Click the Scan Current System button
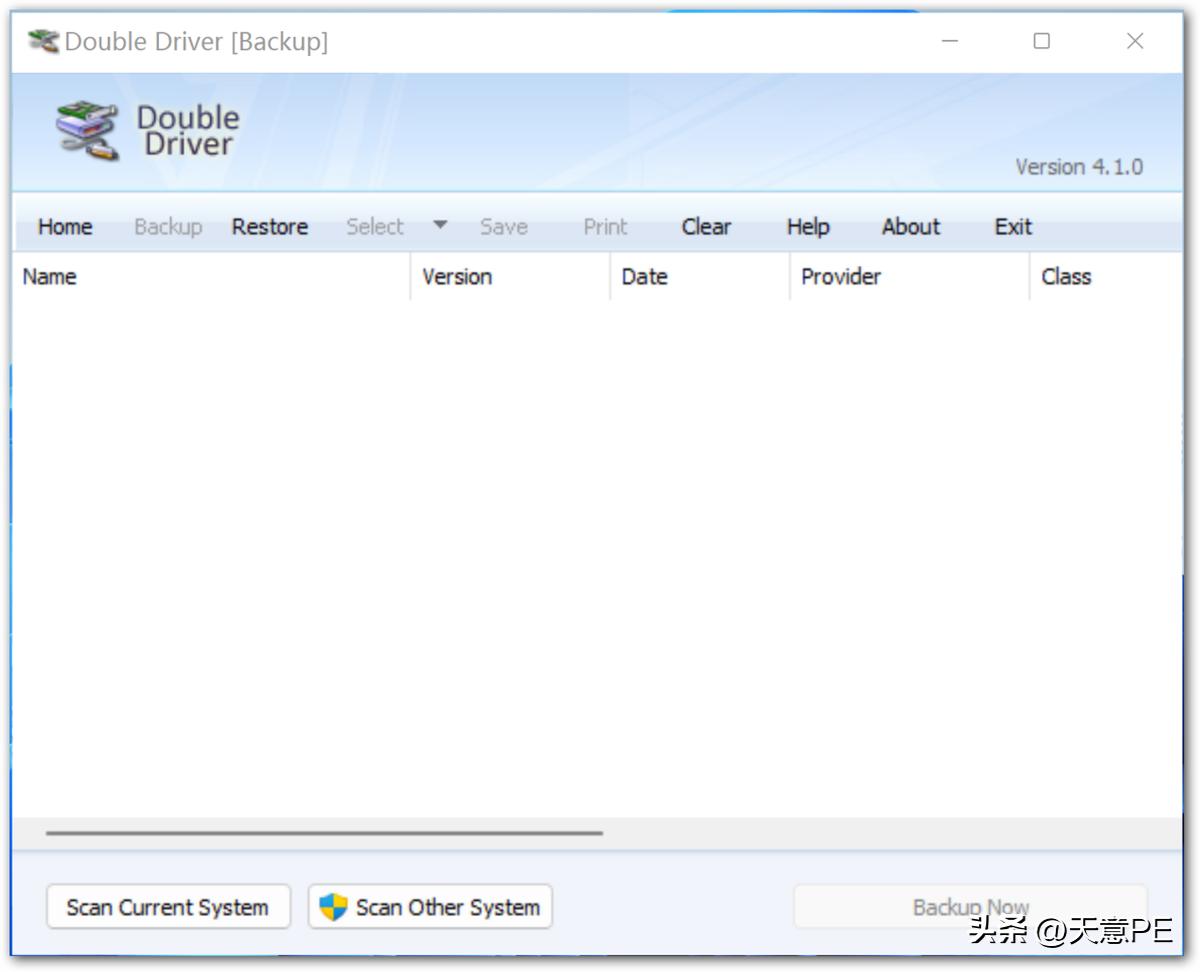Viewport: 1200px width, 972px height. (168, 907)
